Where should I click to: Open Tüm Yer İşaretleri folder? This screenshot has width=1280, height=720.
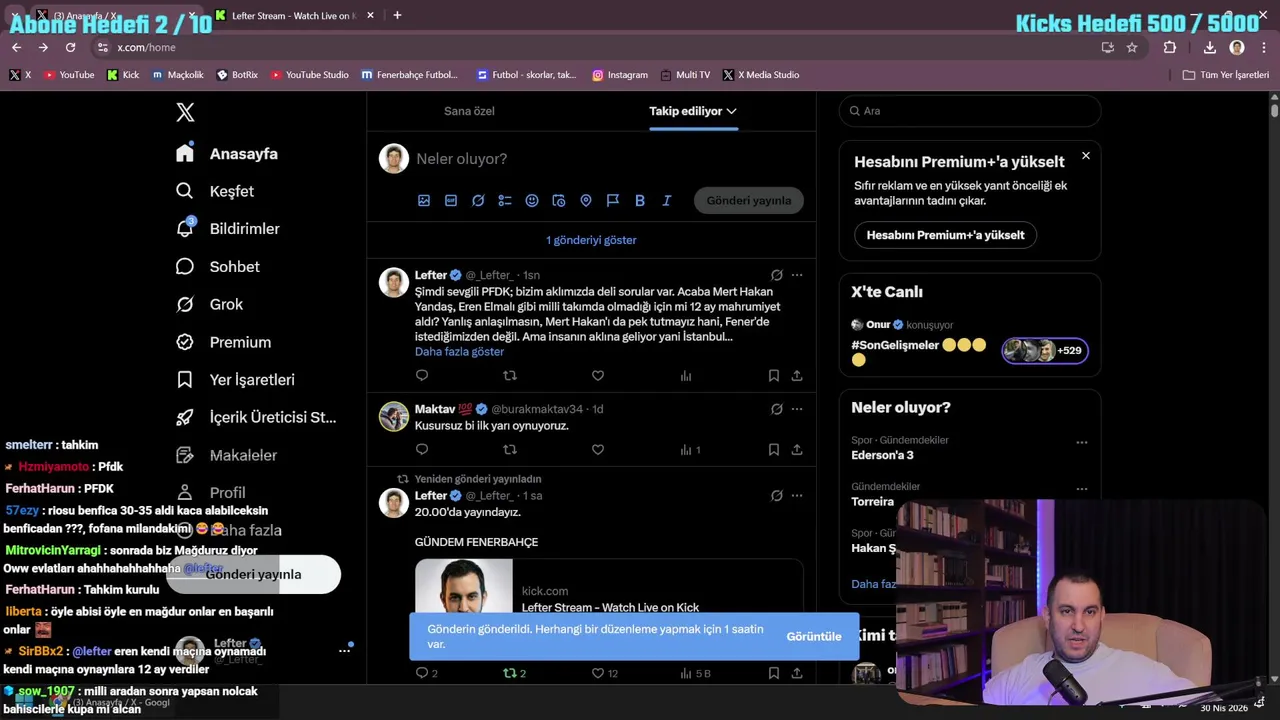click(1226, 75)
